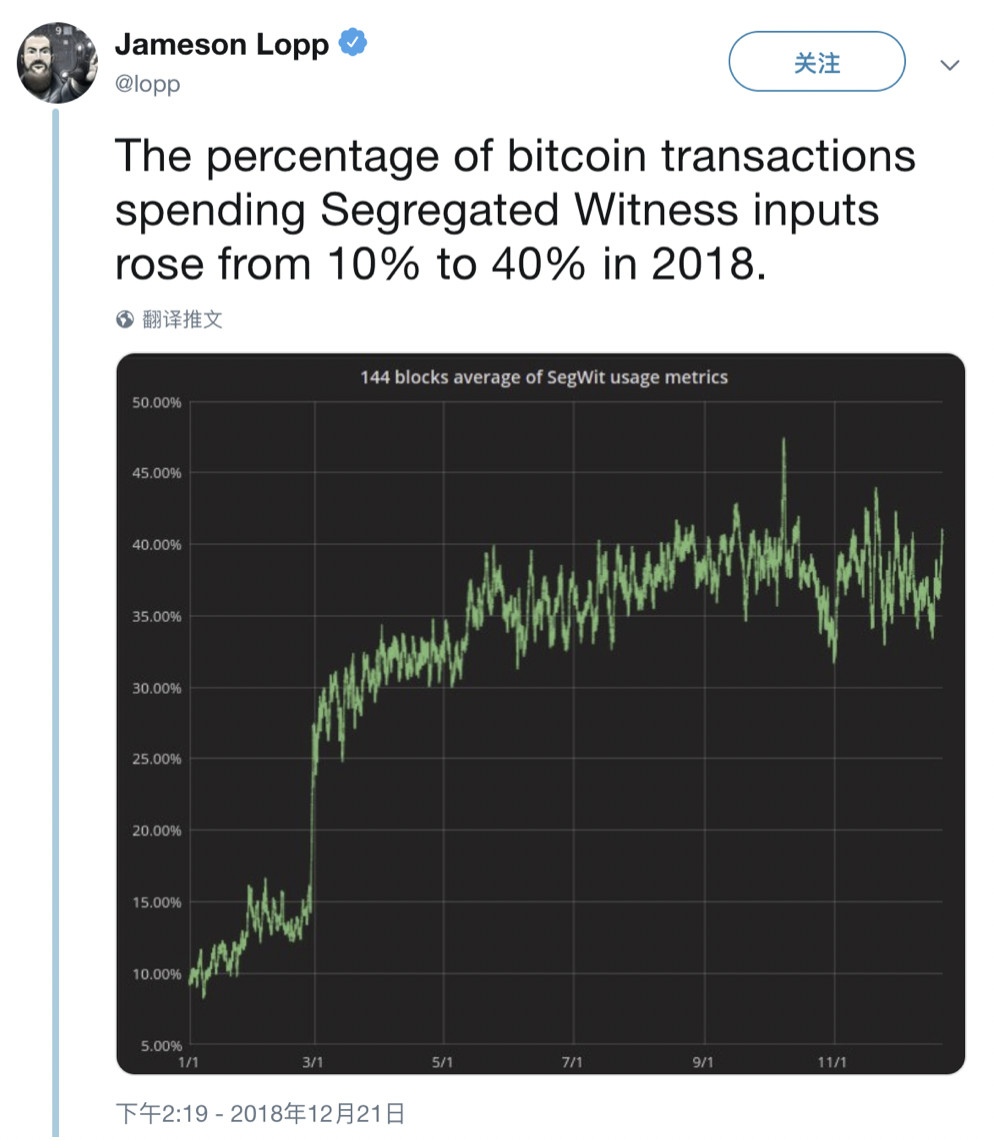The image size is (994, 1140).
Task: Click the 40.00% y-axis label
Action: click(x=156, y=545)
